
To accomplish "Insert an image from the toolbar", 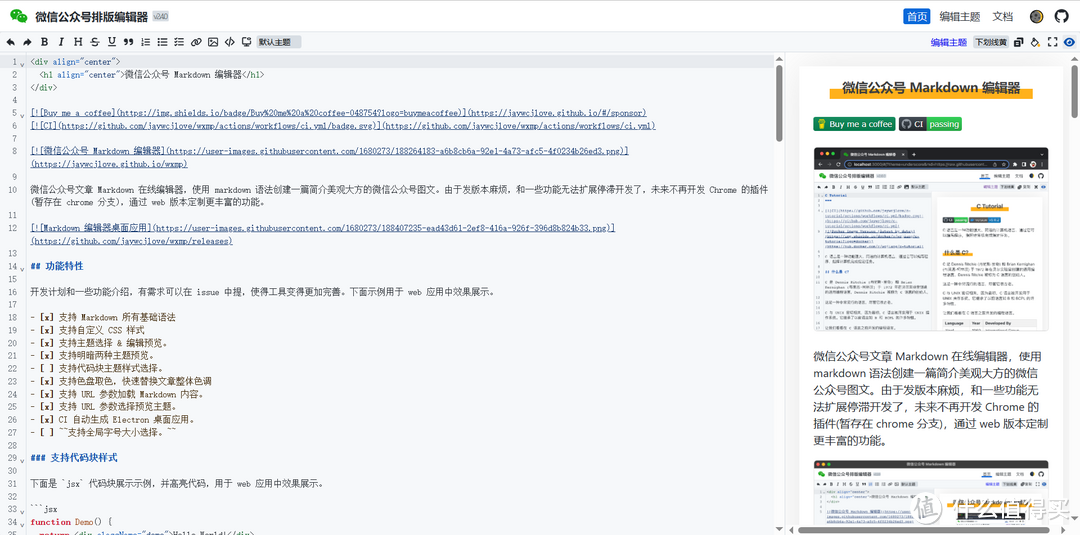I will (x=213, y=42).
